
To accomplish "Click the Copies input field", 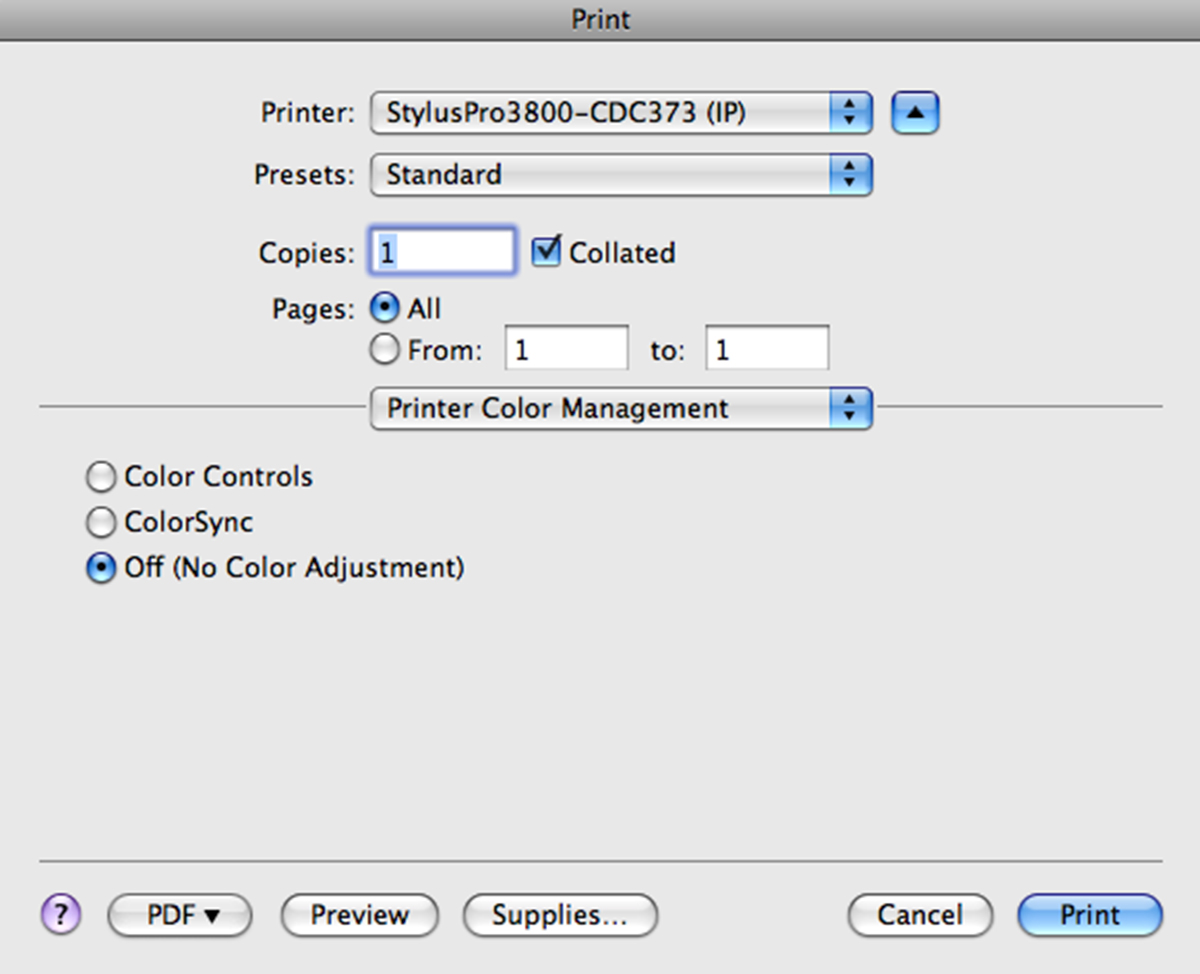I will [443, 251].
